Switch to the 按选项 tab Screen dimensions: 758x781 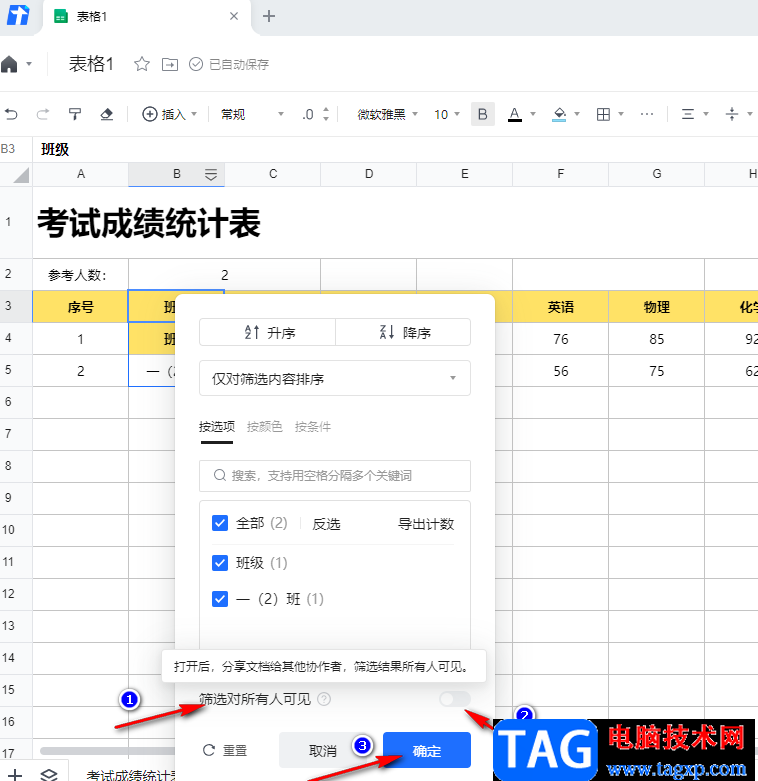pos(217,427)
